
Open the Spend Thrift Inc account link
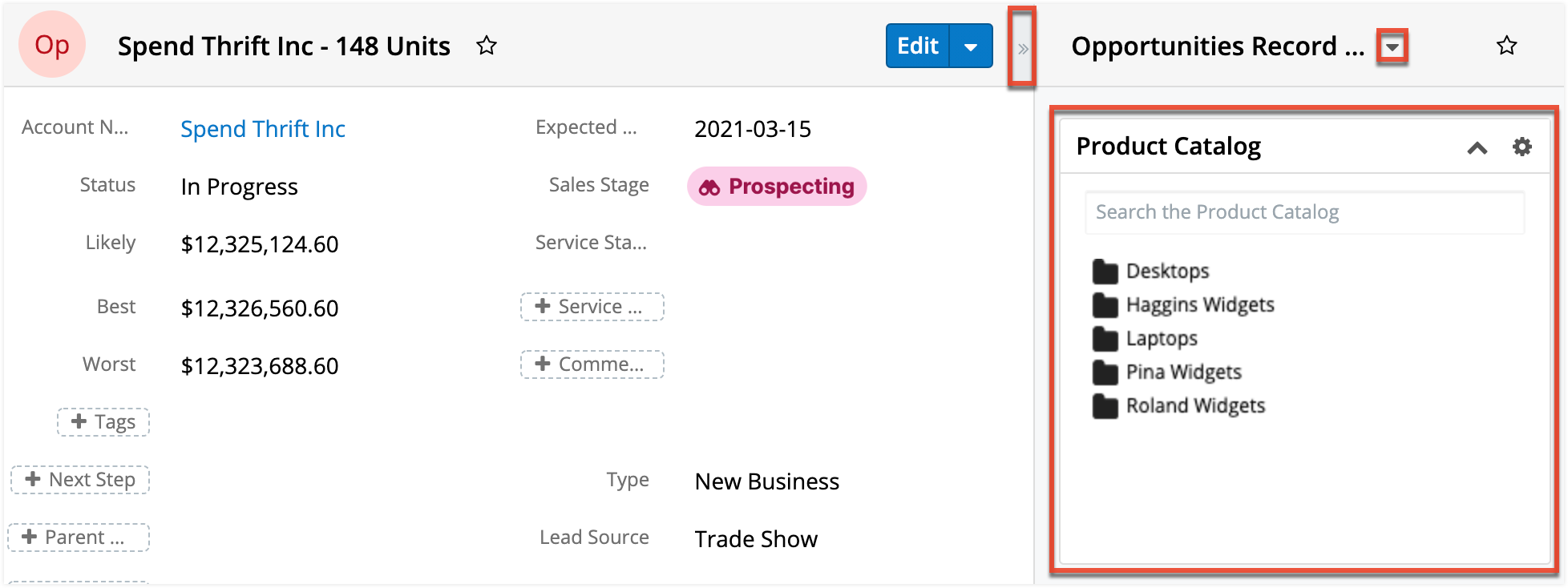tap(263, 129)
